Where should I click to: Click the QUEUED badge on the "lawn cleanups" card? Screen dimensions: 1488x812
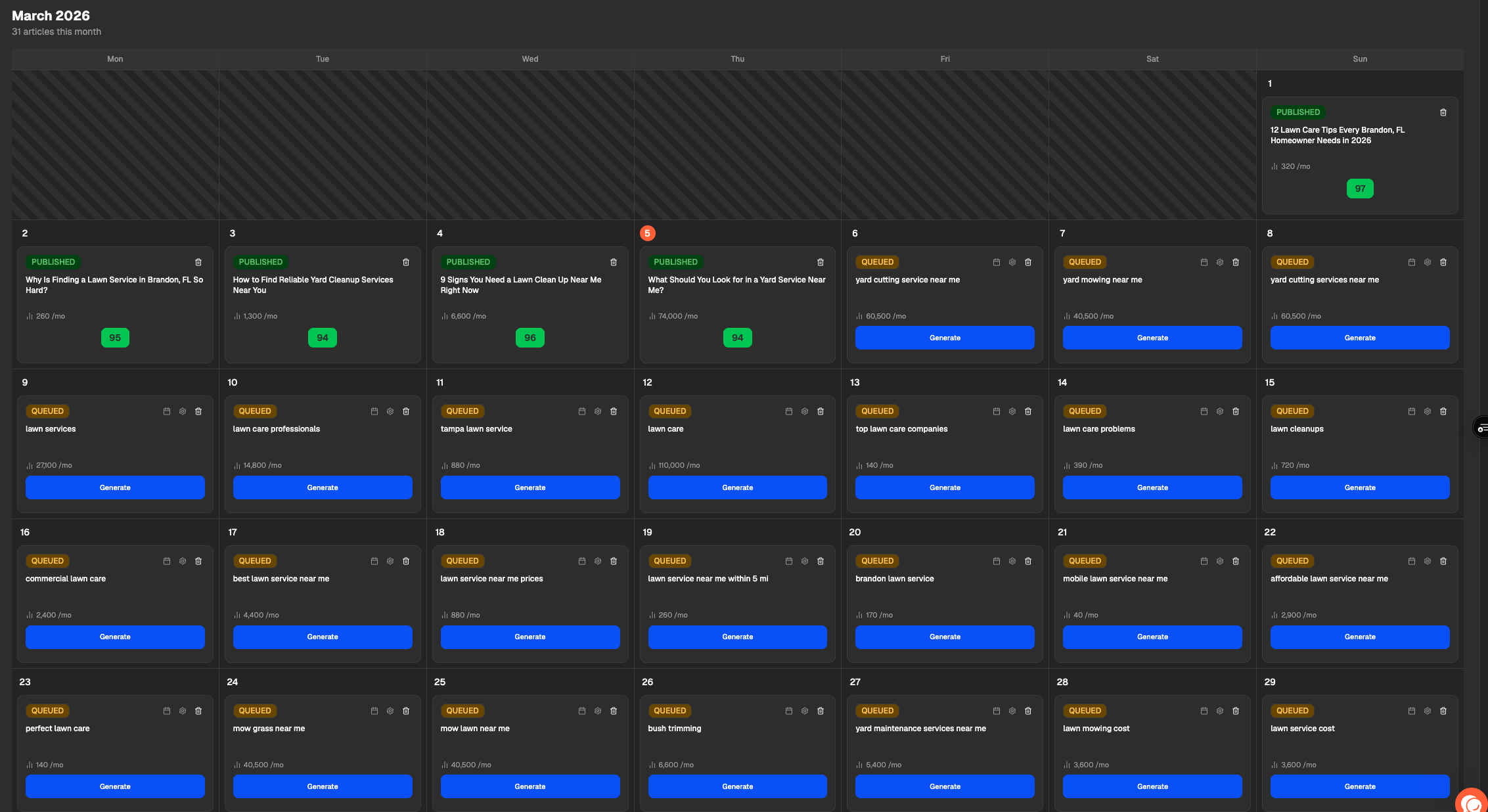pyautogui.click(x=1292, y=411)
